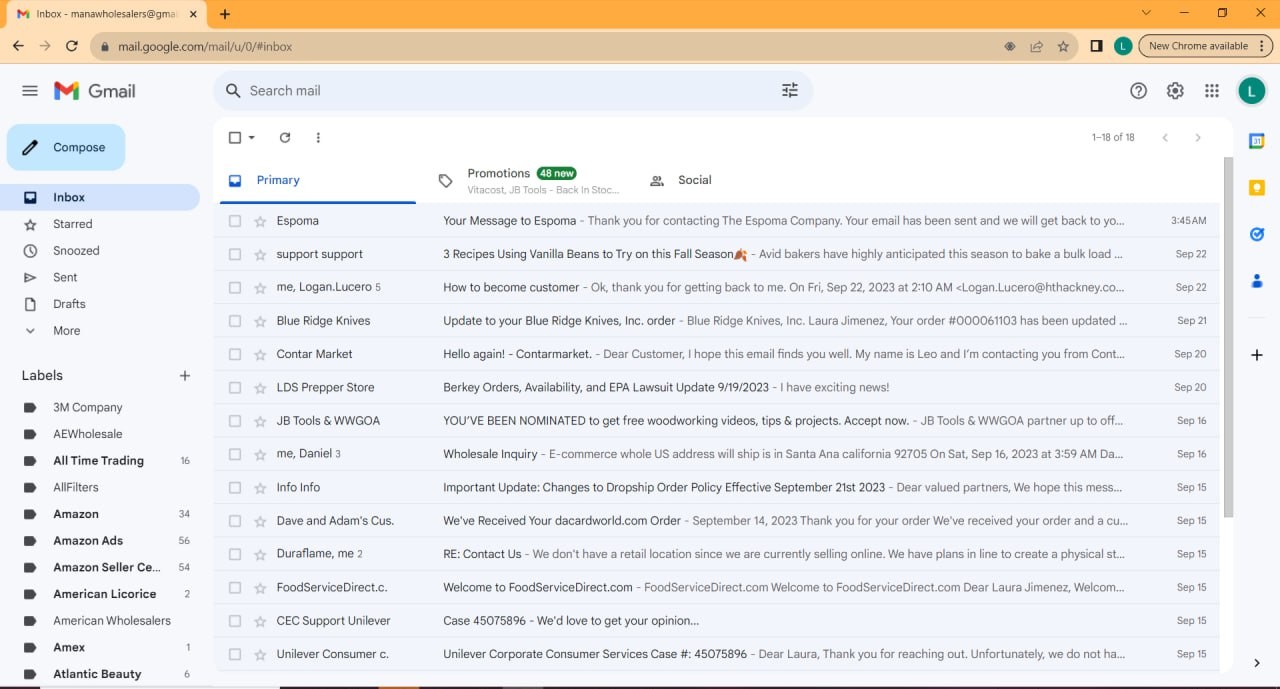Go to the previous page of emails
Viewport: 1280px width, 689px height.
click(x=1165, y=138)
